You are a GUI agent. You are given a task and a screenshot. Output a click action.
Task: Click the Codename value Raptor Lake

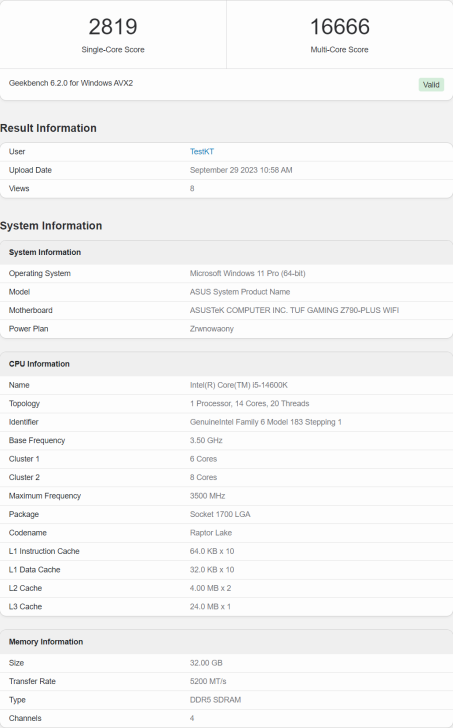tap(211, 533)
